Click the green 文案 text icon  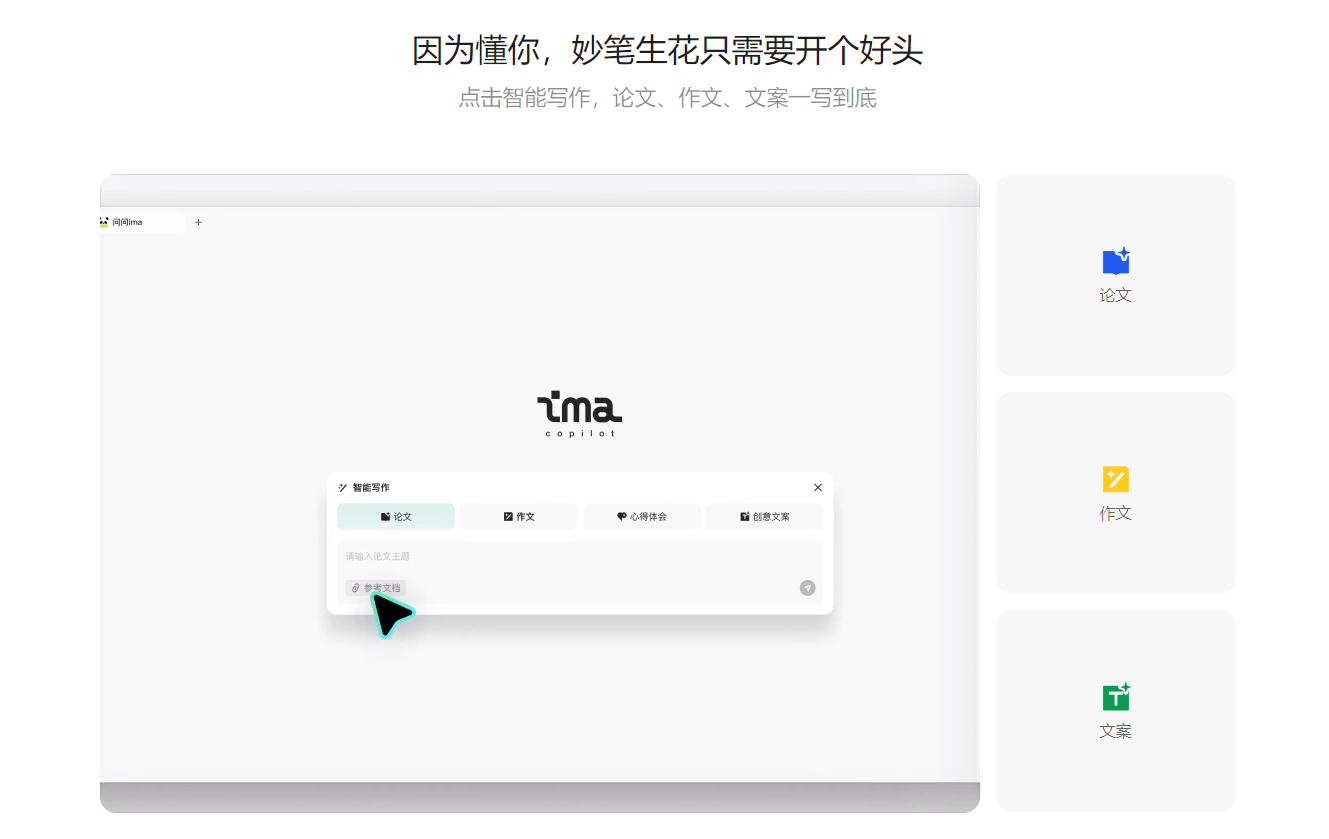coord(1116,697)
